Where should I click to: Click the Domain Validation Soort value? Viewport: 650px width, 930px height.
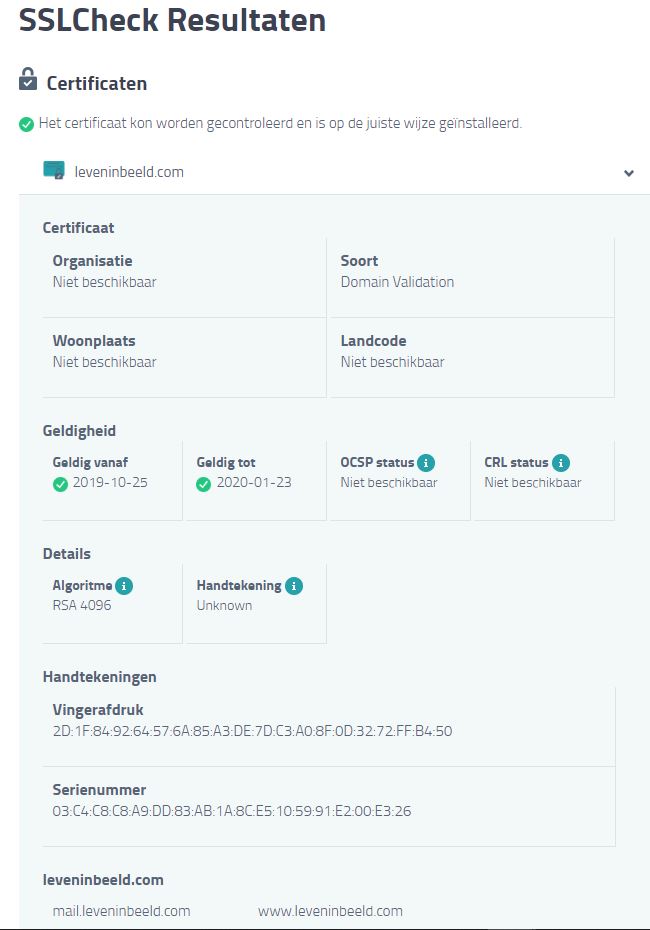coord(397,282)
